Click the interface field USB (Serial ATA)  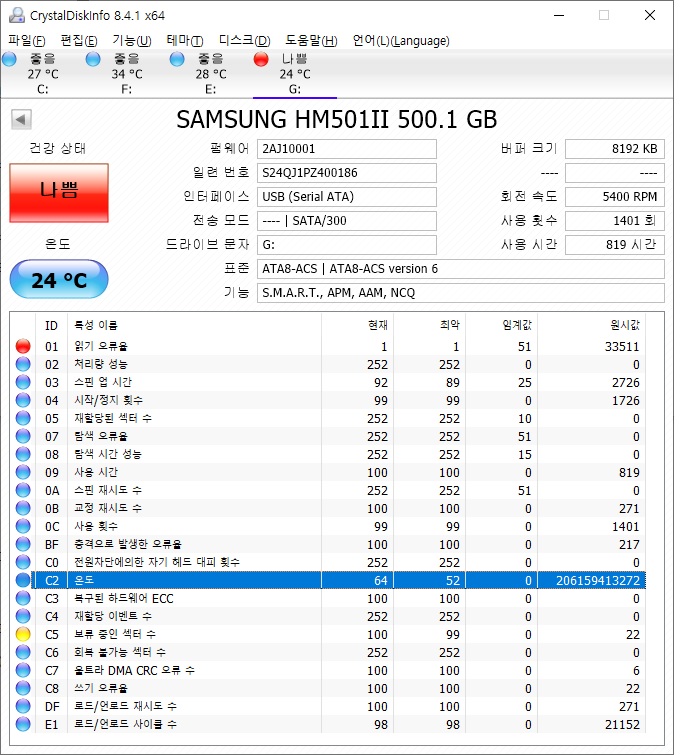pyautogui.click(x=347, y=197)
